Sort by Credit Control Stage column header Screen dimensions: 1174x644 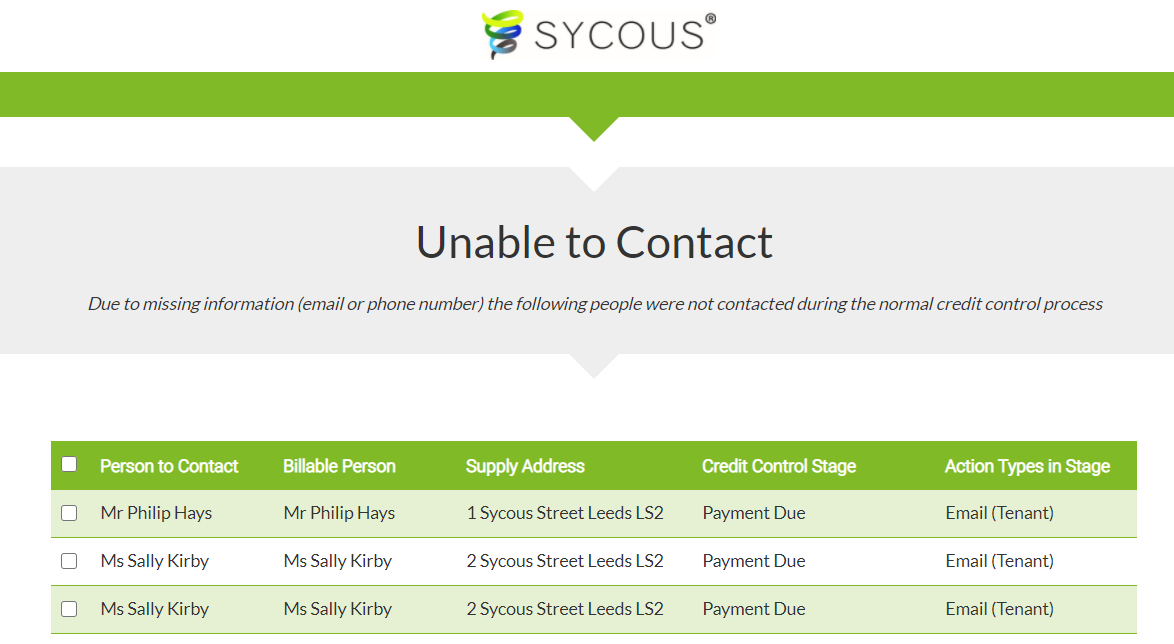[779, 466]
